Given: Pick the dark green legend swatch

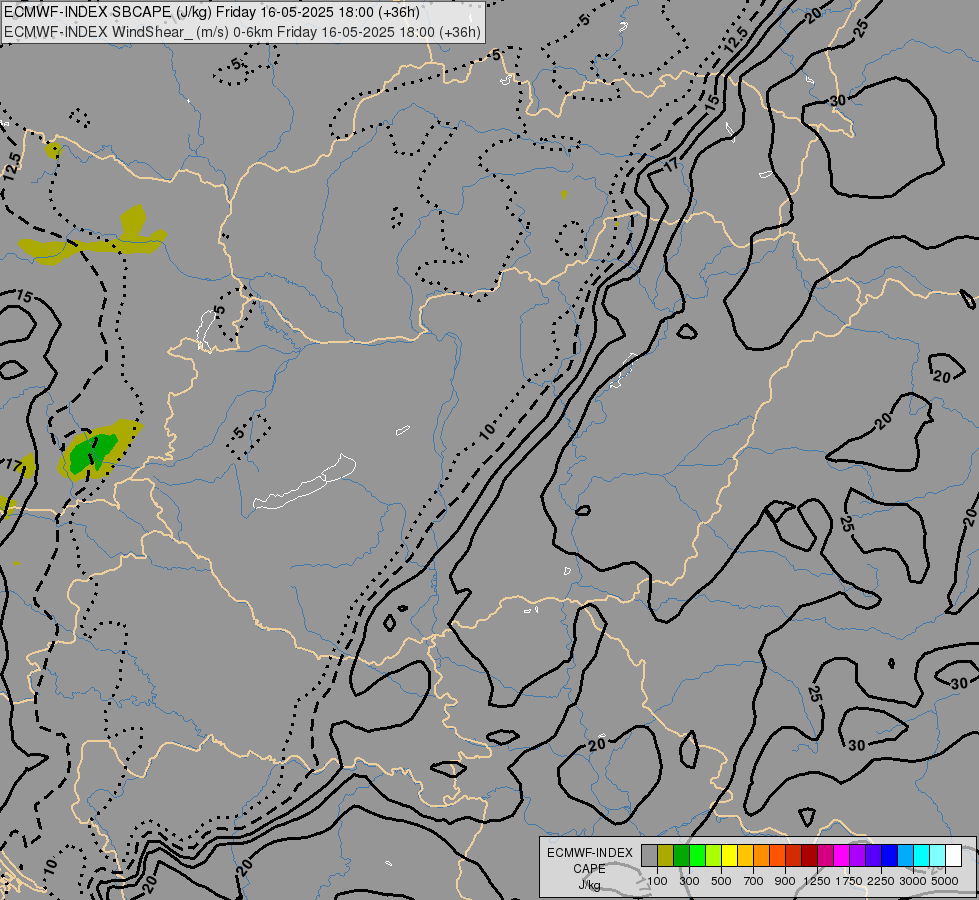Looking at the screenshot, I should (x=681, y=856).
